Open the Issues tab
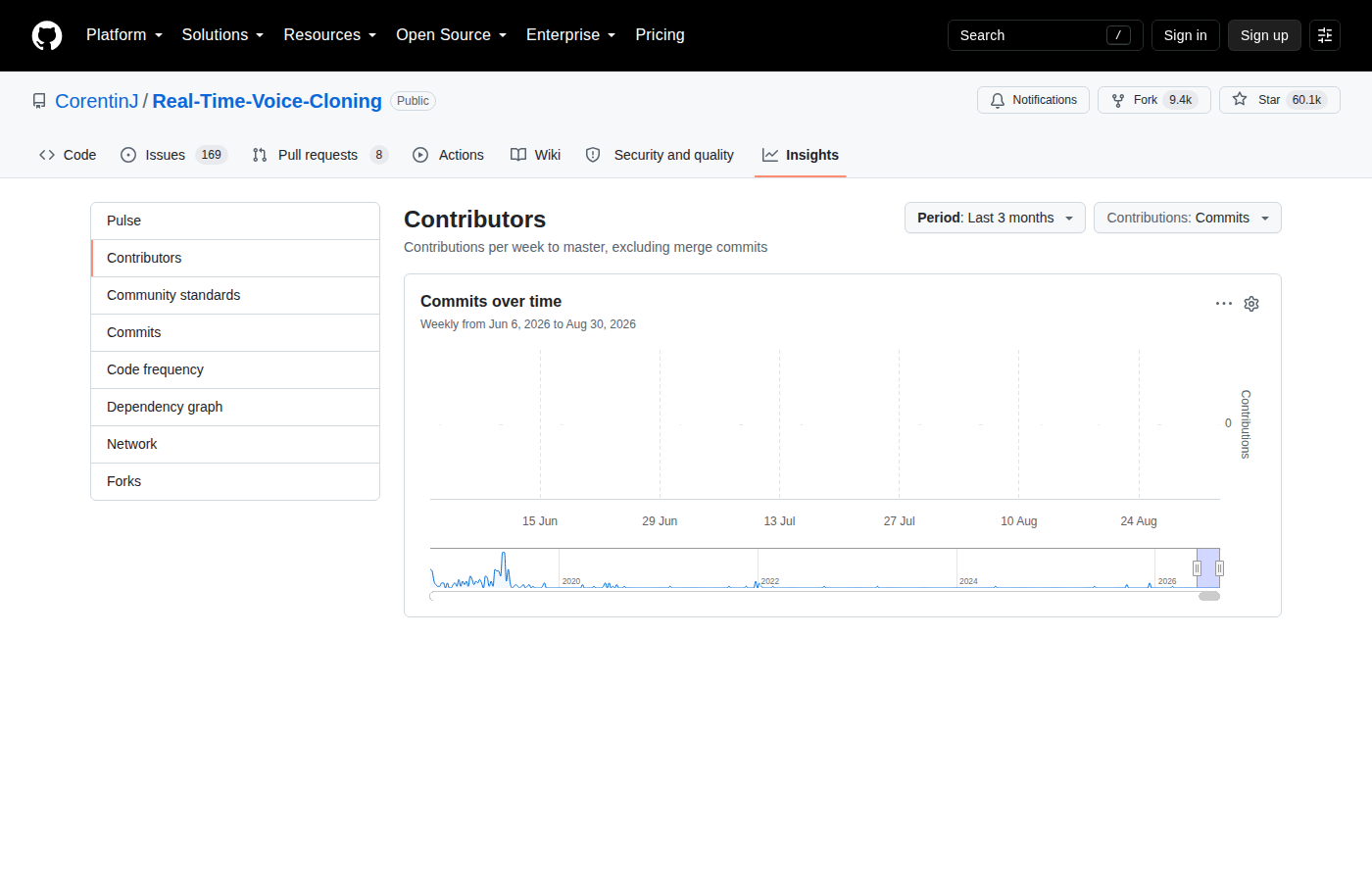This screenshot has height=882, width=1372. pos(173,155)
